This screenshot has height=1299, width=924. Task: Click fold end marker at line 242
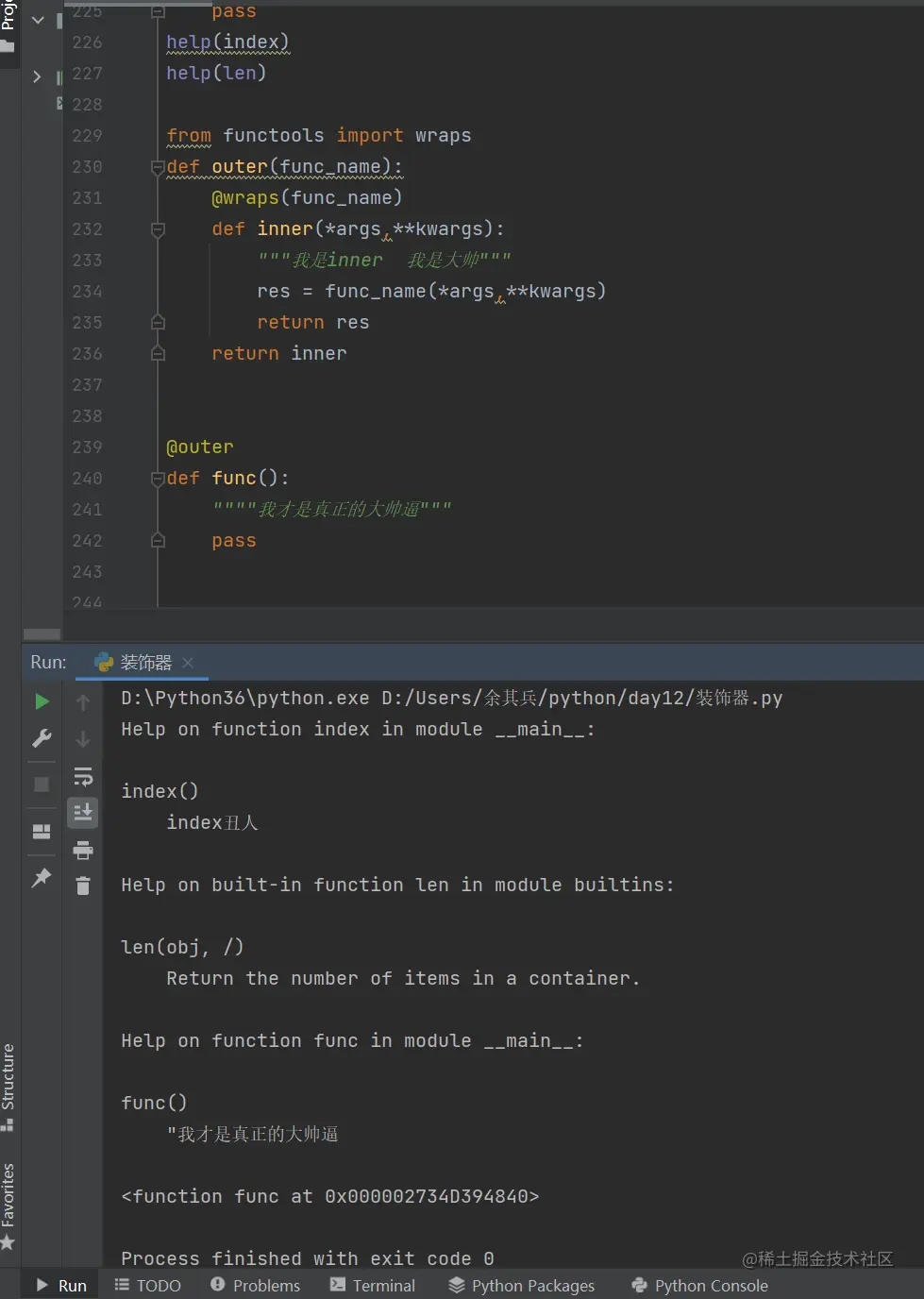tap(158, 541)
